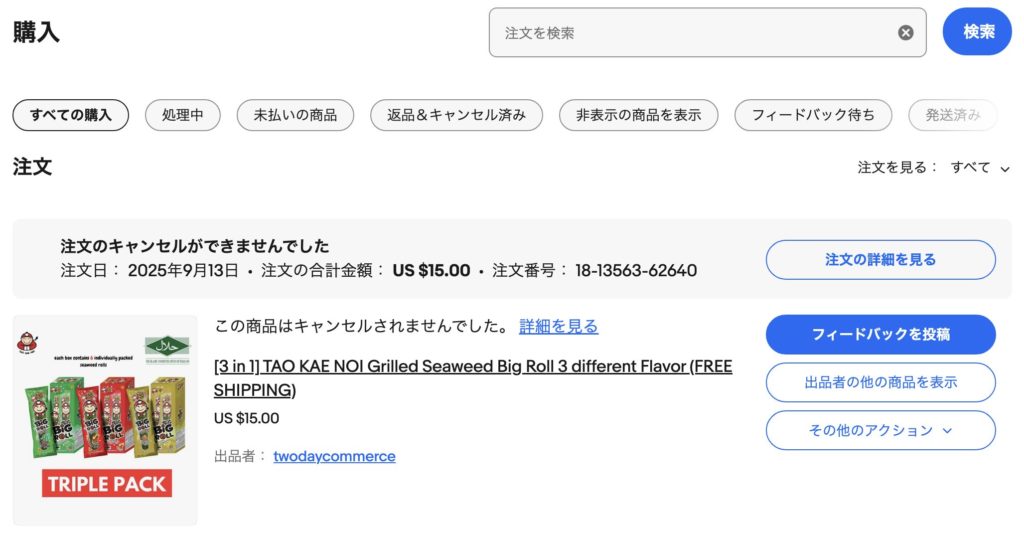The height and width of the screenshot is (536, 1024).
Task: Open the フィードバック待ち filter
Action: pyautogui.click(x=813, y=115)
